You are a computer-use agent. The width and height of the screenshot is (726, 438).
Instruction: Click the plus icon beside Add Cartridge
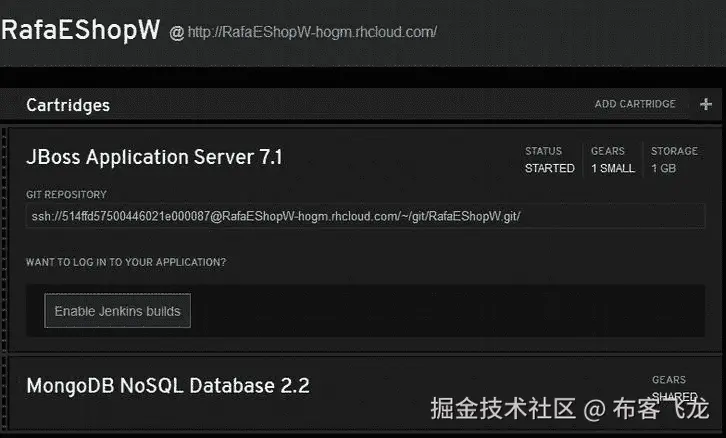click(x=706, y=104)
